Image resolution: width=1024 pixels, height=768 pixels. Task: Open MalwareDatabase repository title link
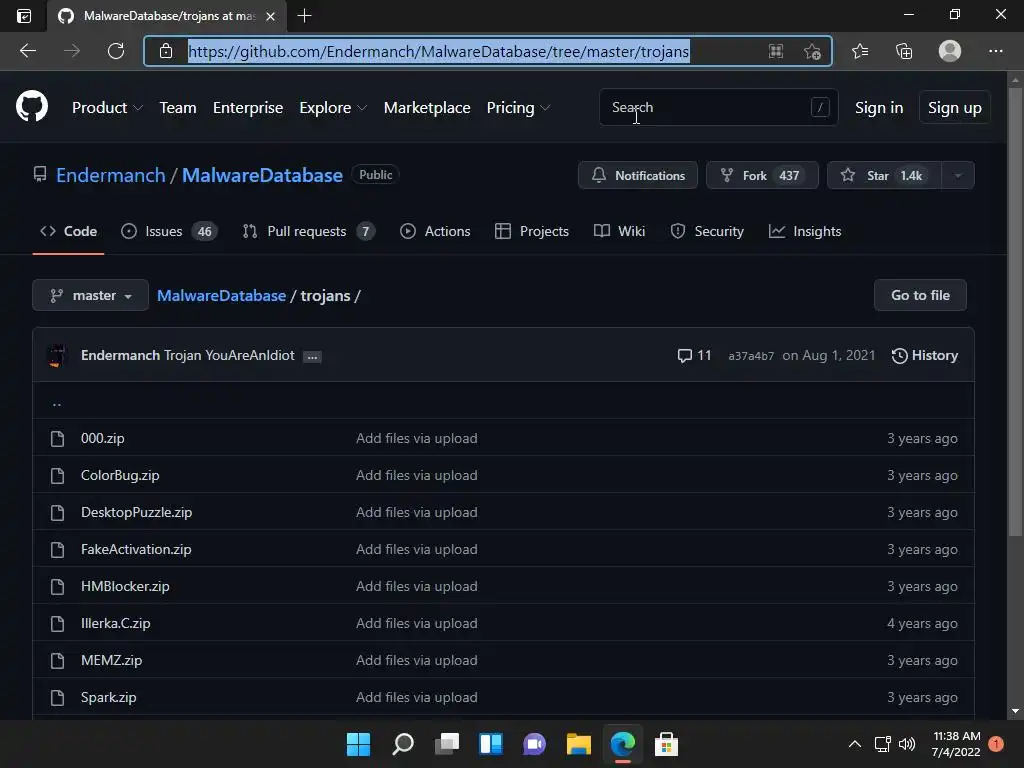(262, 175)
